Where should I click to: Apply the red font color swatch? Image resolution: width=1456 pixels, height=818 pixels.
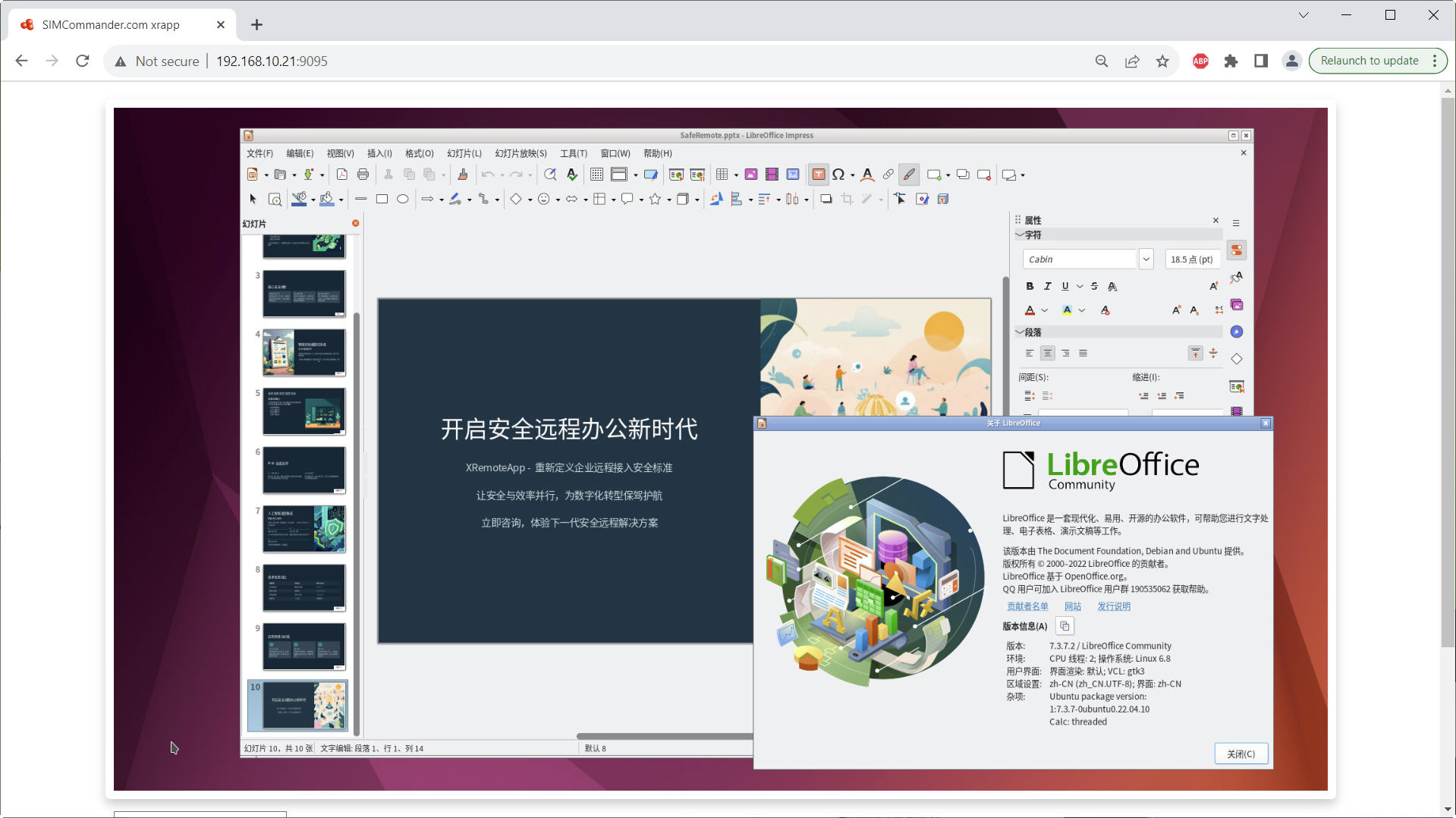click(x=1030, y=310)
